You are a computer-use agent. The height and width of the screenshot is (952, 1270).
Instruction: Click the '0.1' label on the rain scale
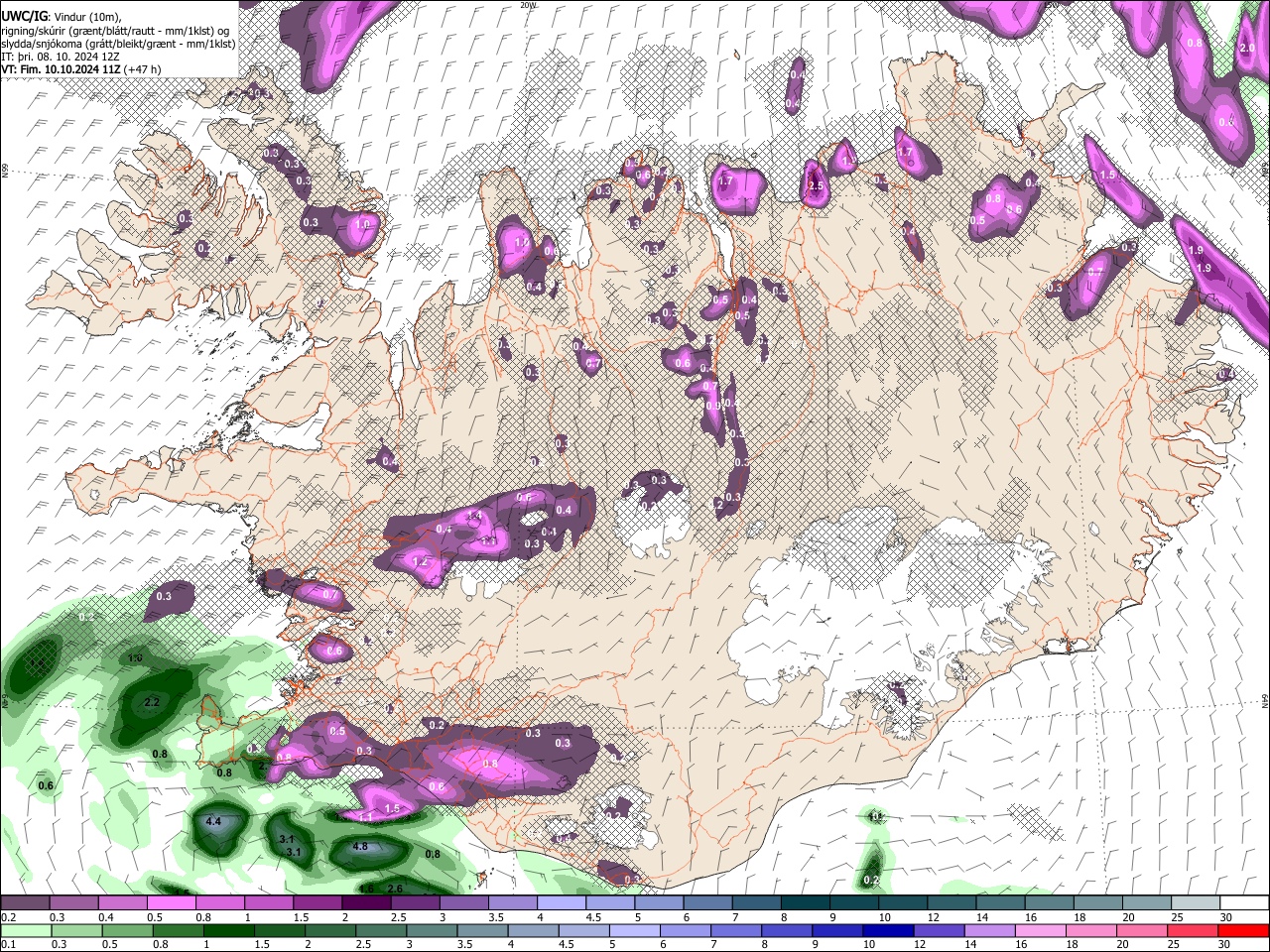[7, 944]
